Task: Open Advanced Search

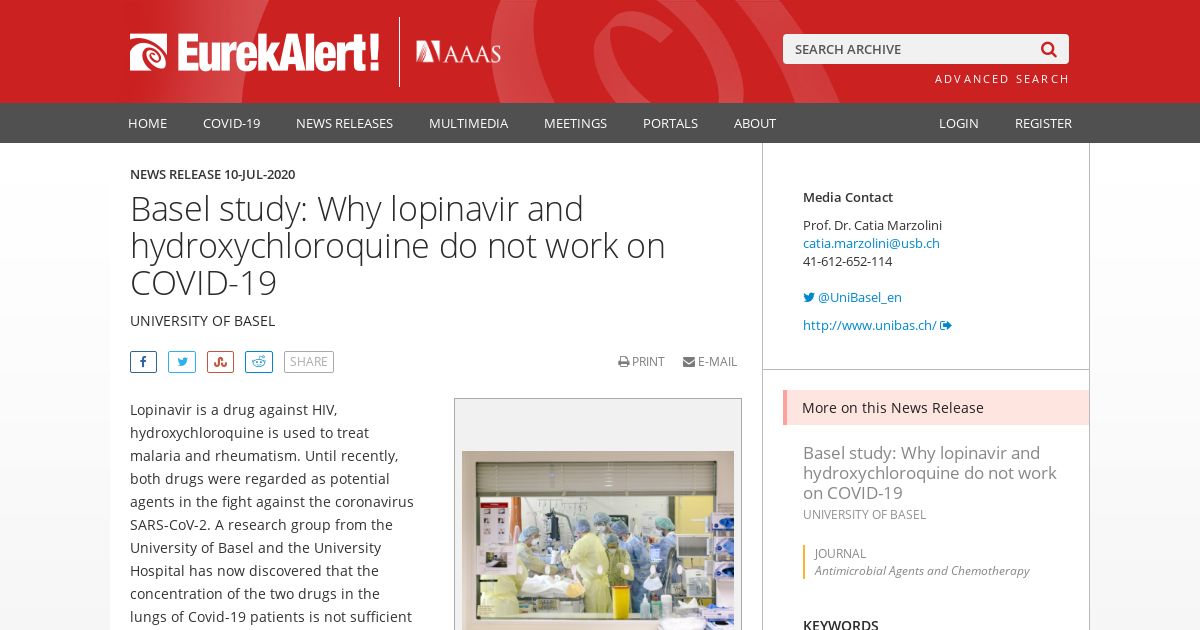Action: pyautogui.click(x=1002, y=79)
